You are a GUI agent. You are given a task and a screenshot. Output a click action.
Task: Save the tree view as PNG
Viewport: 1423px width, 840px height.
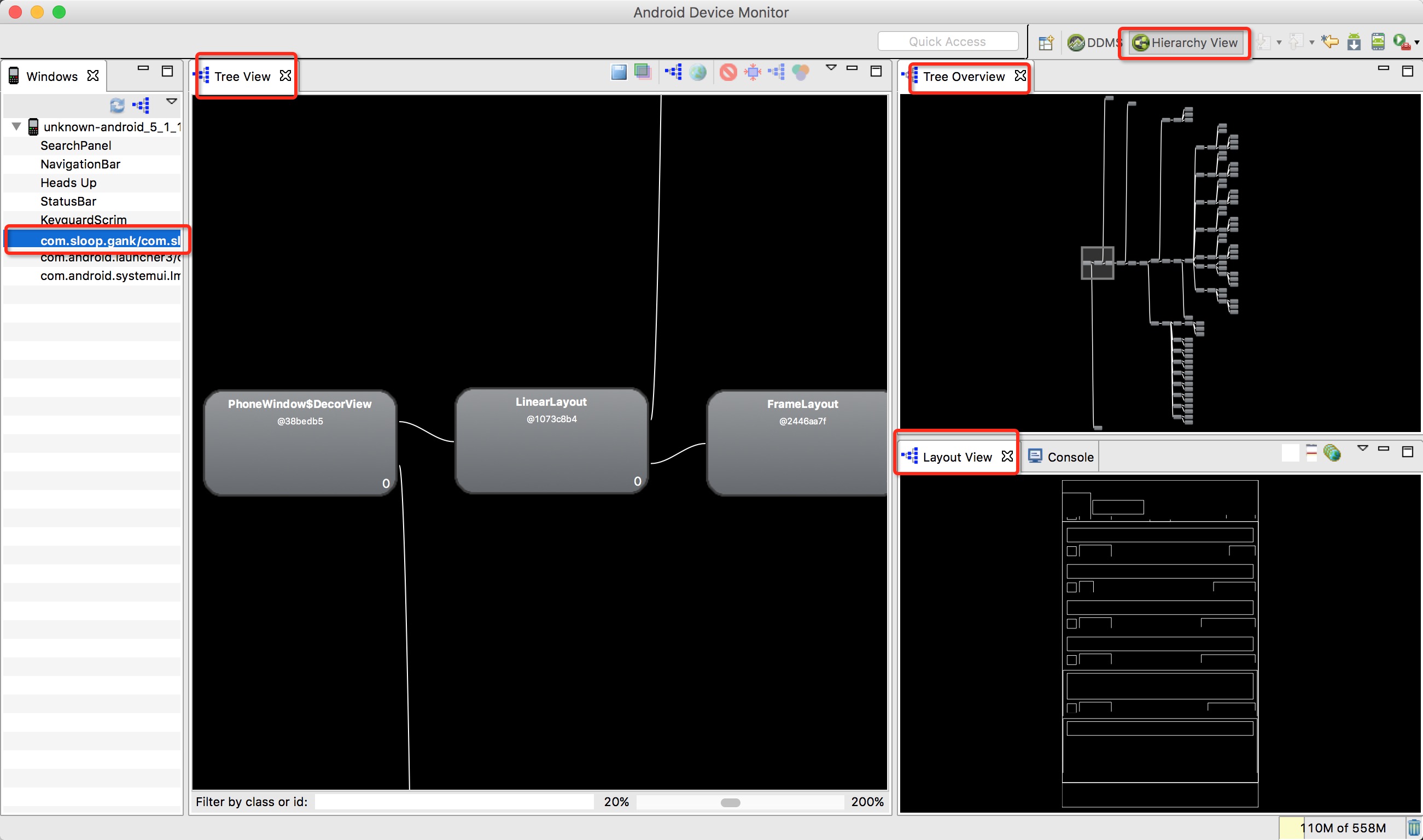[x=619, y=72]
